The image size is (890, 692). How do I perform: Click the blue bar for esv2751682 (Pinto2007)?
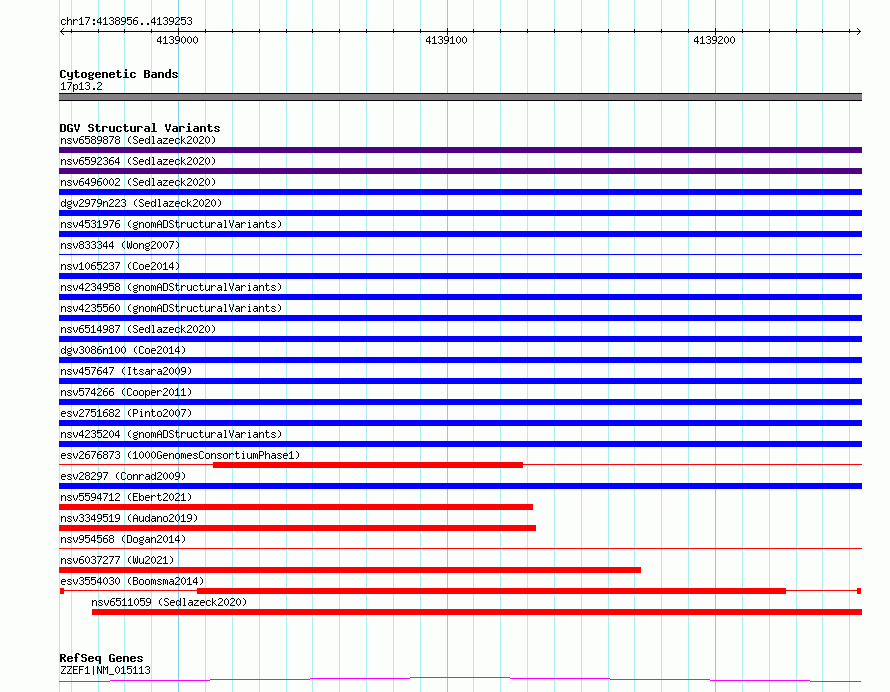click(460, 423)
